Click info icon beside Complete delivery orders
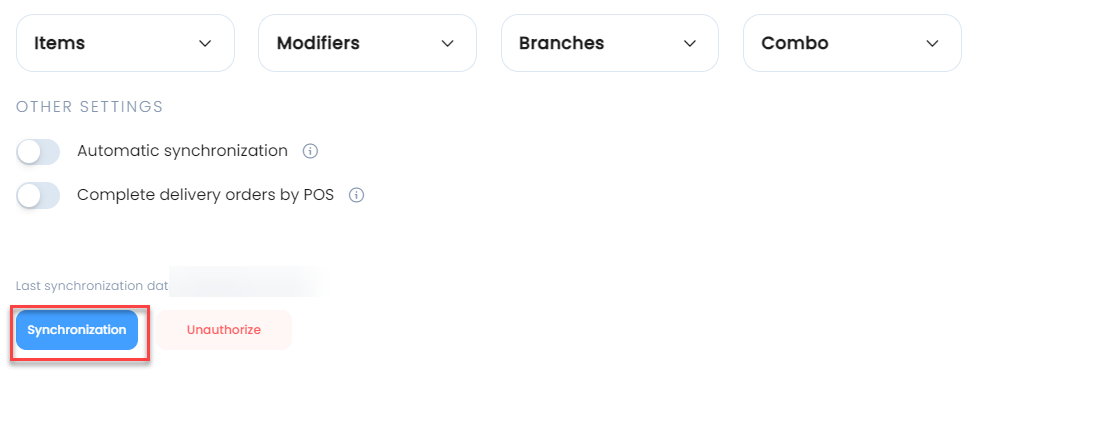Screen dimensions: 1097x436 (356, 195)
